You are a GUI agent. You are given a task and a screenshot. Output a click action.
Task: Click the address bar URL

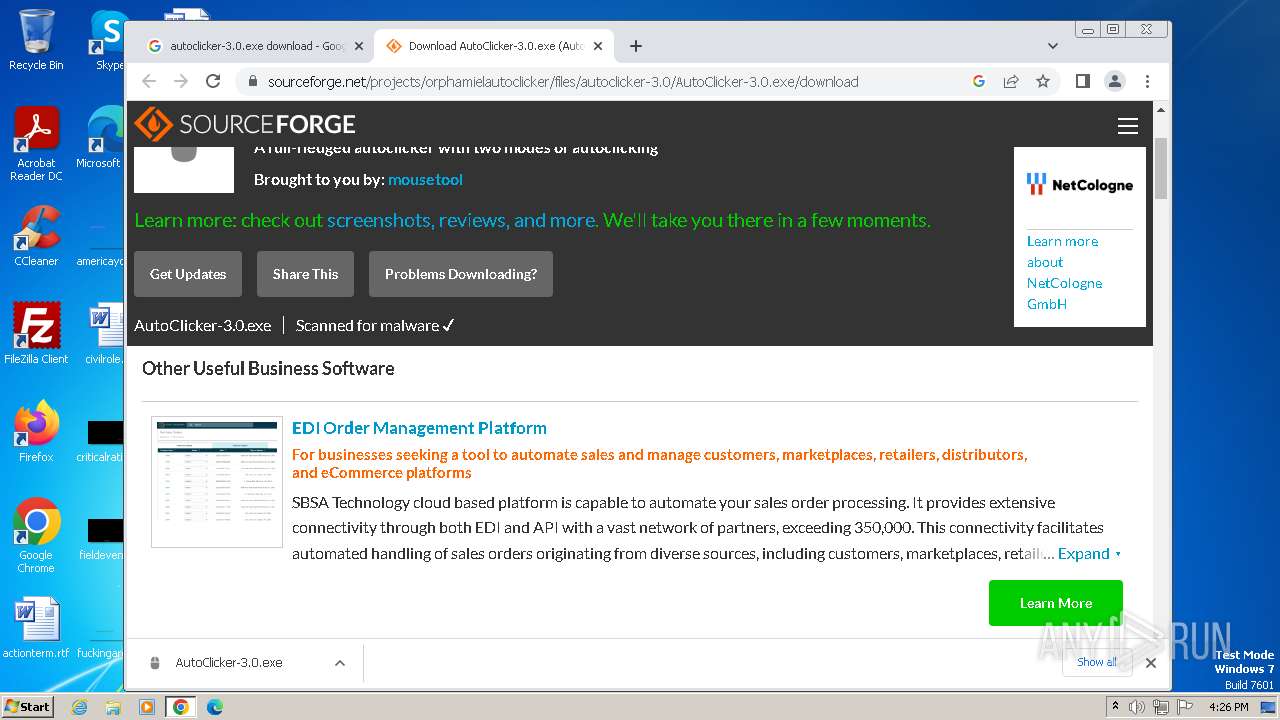pos(563,82)
